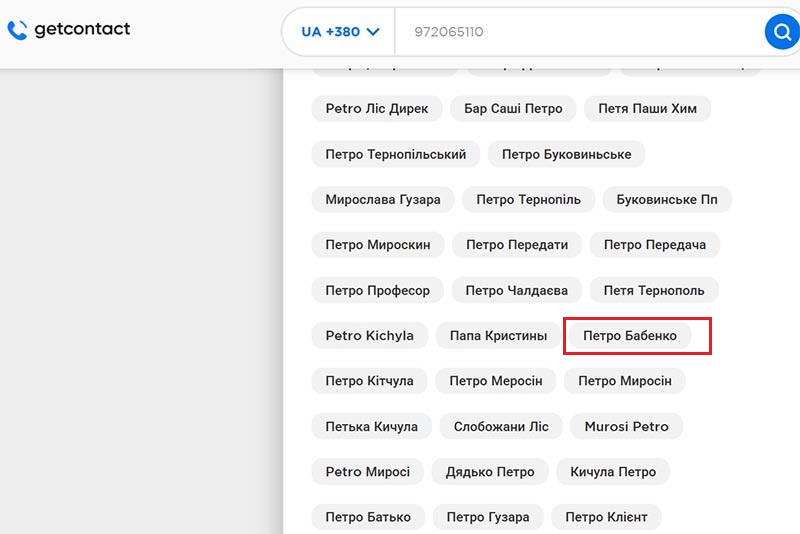The image size is (800, 534).
Task: Click the phone number input field
Action: click(579, 32)
